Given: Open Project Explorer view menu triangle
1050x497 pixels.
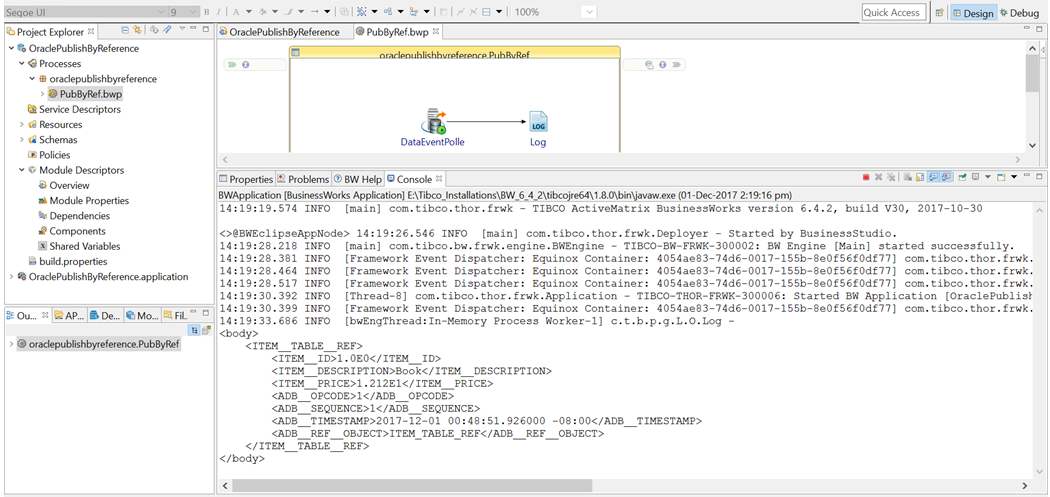Looking at the screenshot, I should coord(182,29).
